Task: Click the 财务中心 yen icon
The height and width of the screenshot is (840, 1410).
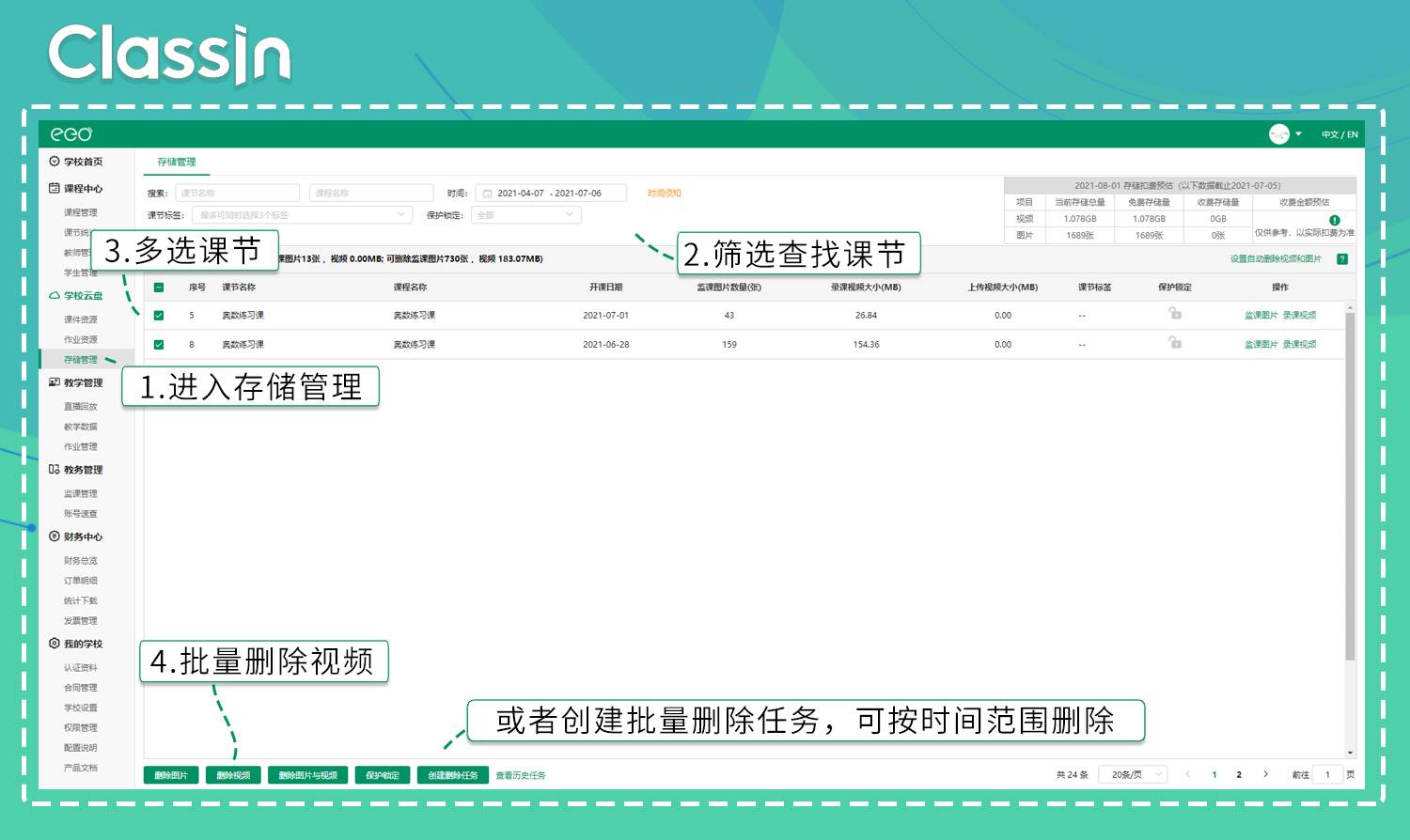Action: click(x=55, y=537)
